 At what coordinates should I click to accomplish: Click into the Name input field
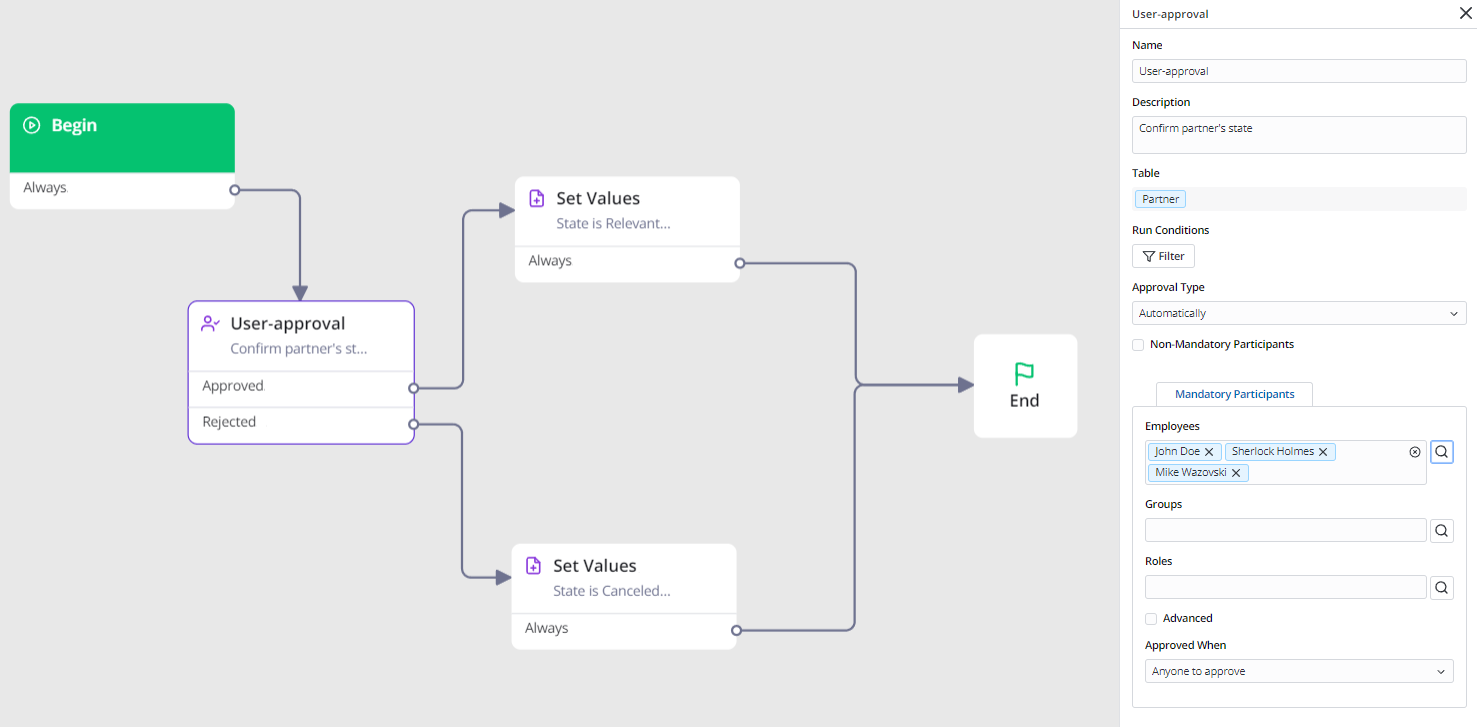(x=1298, y=71)
